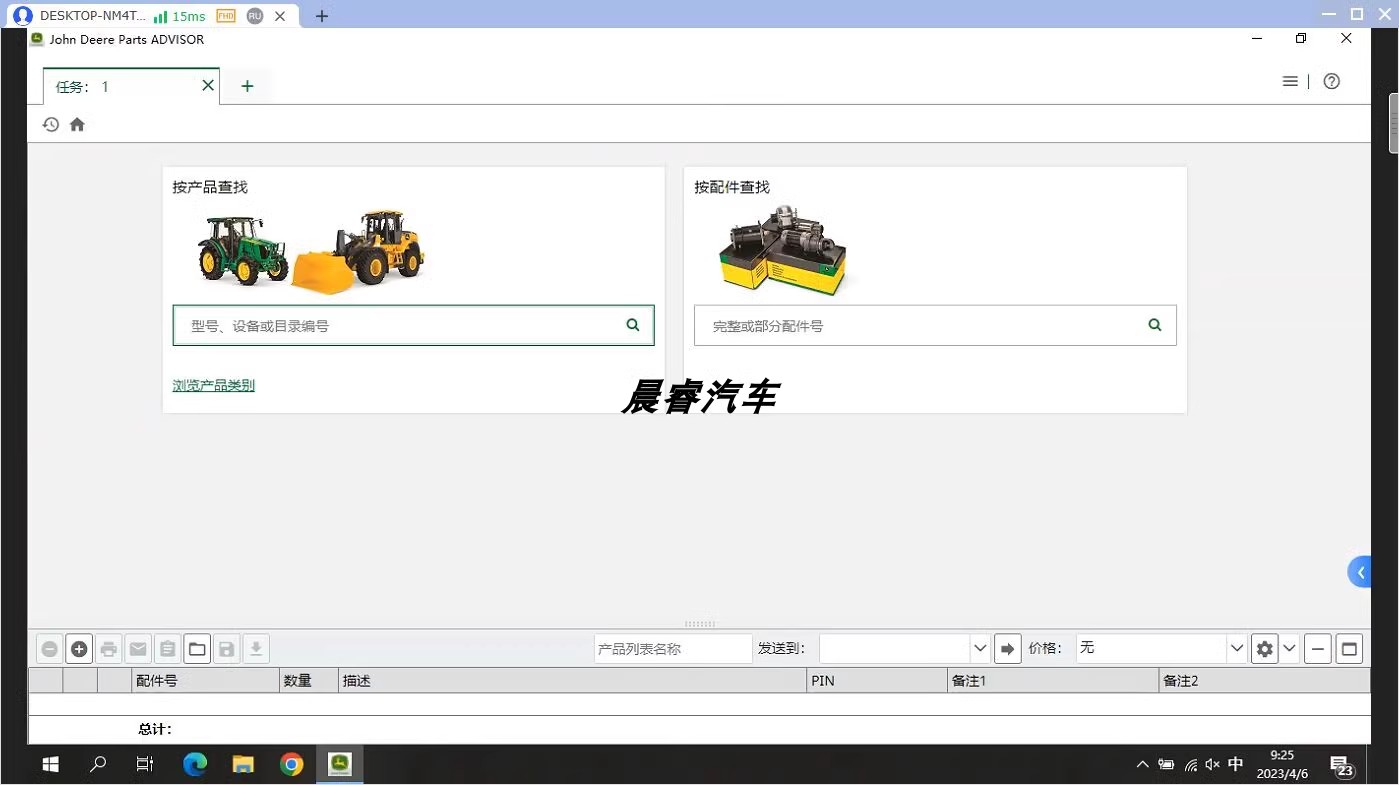Open the history clock icon
This screenshot has width=1399, height=785.
point(51,124)
